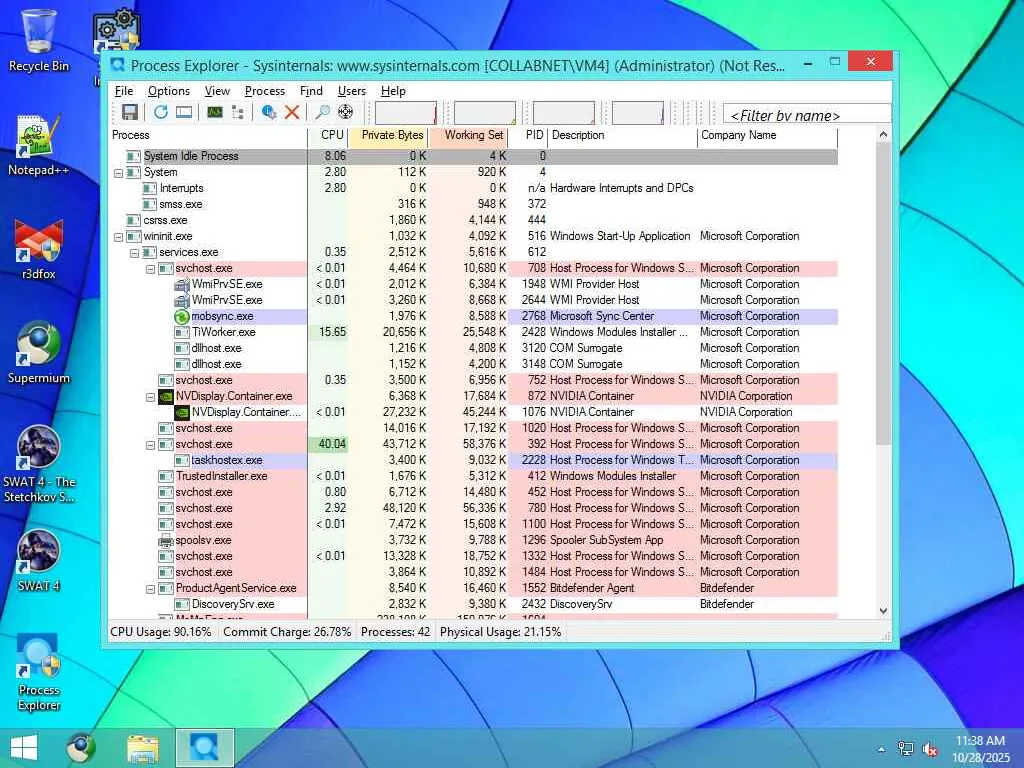Viewport: 1024px width, 768px height.
Task: Select the taskhostex.exe process
Action: click(227, 460)
